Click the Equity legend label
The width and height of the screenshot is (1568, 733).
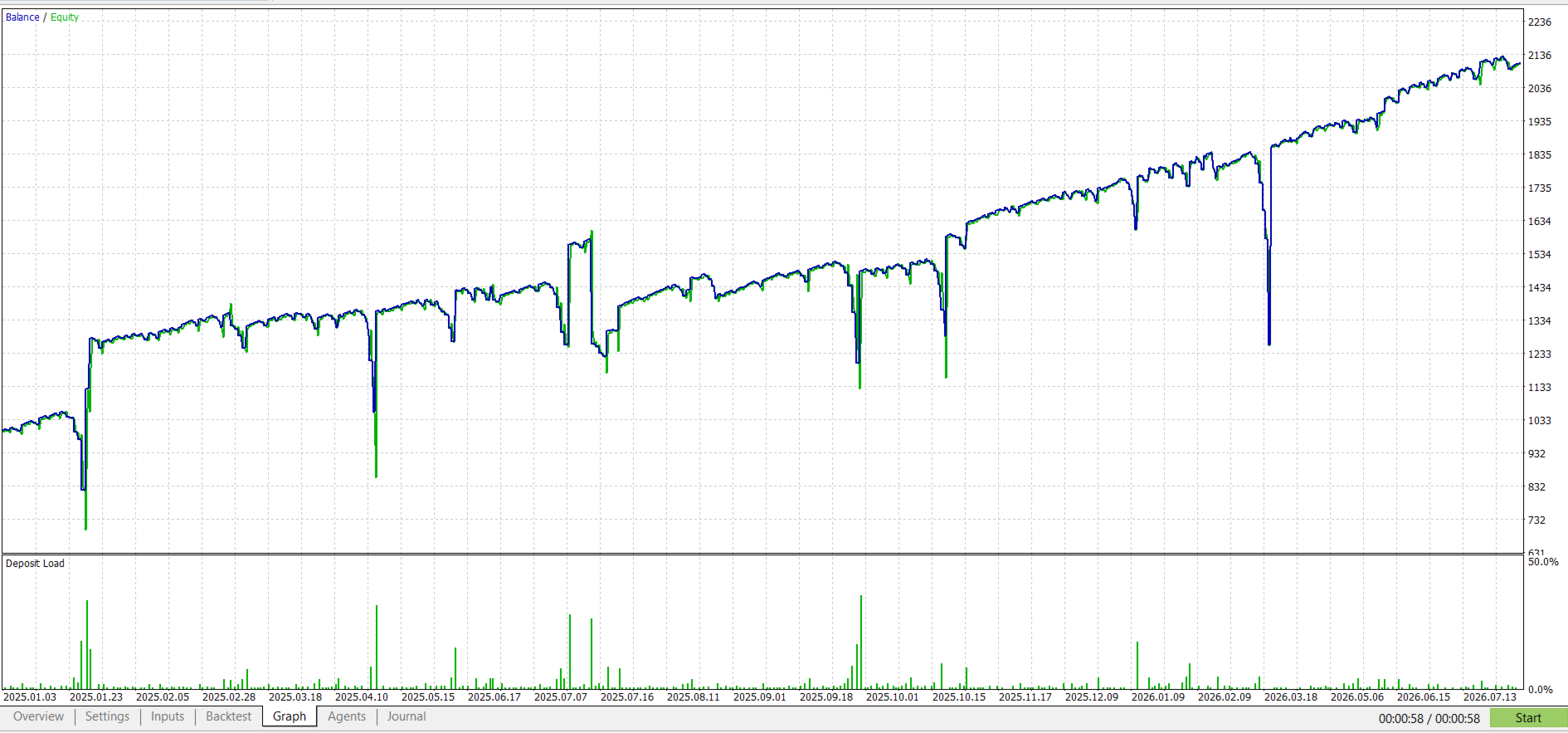coord(65,17)
